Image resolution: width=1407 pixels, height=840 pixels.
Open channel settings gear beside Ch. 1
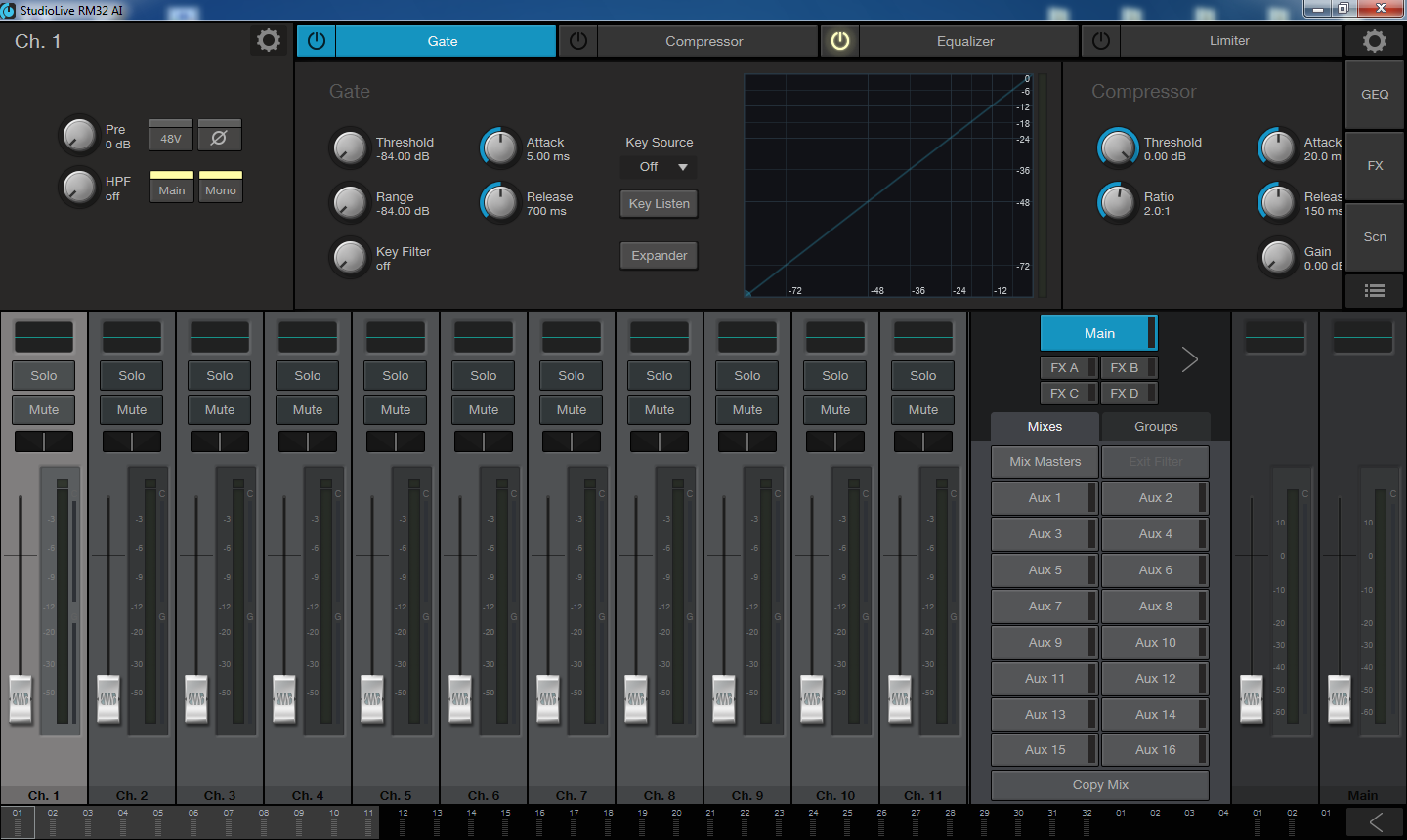268,40
